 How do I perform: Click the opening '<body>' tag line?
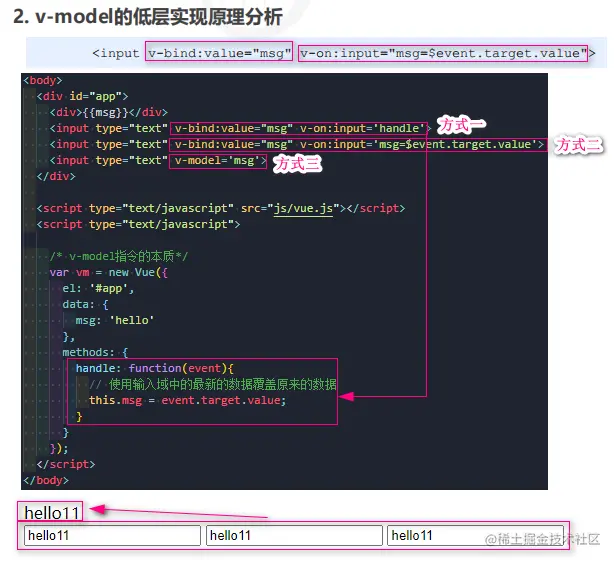click(43, 81)
